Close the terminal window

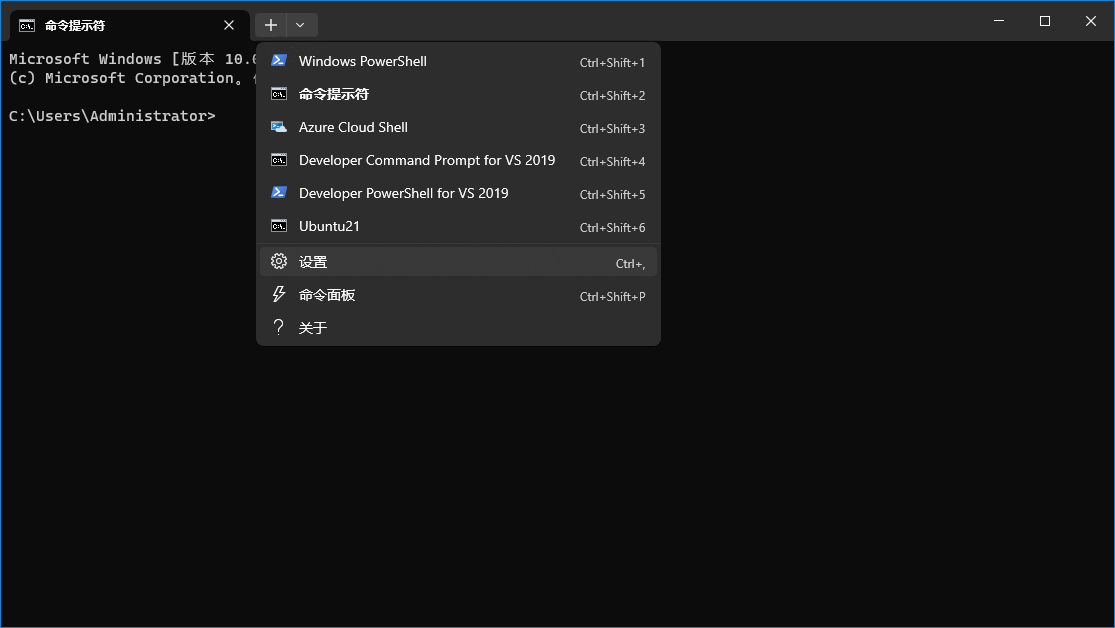point(1091,21)
